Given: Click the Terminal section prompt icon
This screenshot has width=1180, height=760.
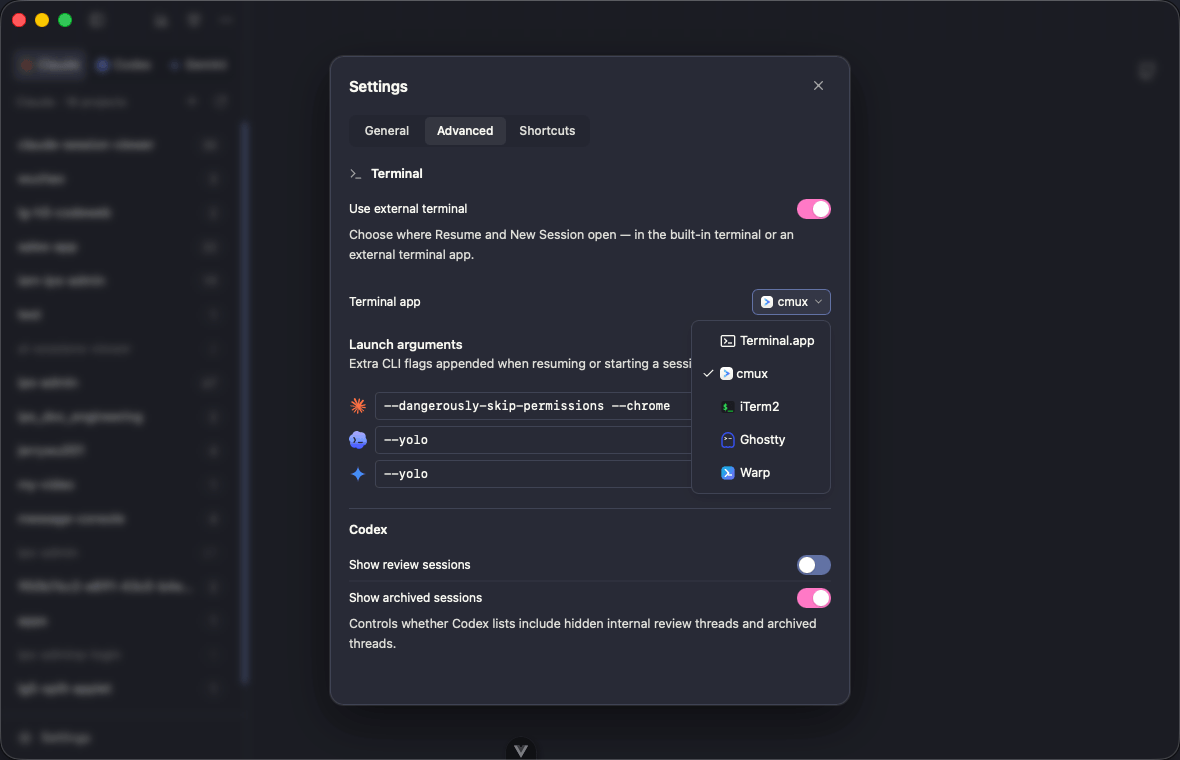Looking at the screenshot, I should (x=355, y=174).
